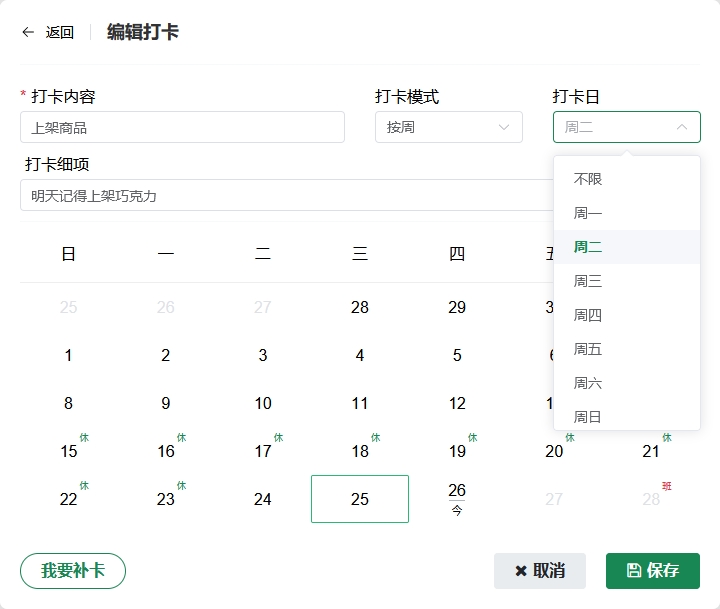Select 不限 in the dropdown list
The height and width of the screenshot is (609, 720).
627,179
